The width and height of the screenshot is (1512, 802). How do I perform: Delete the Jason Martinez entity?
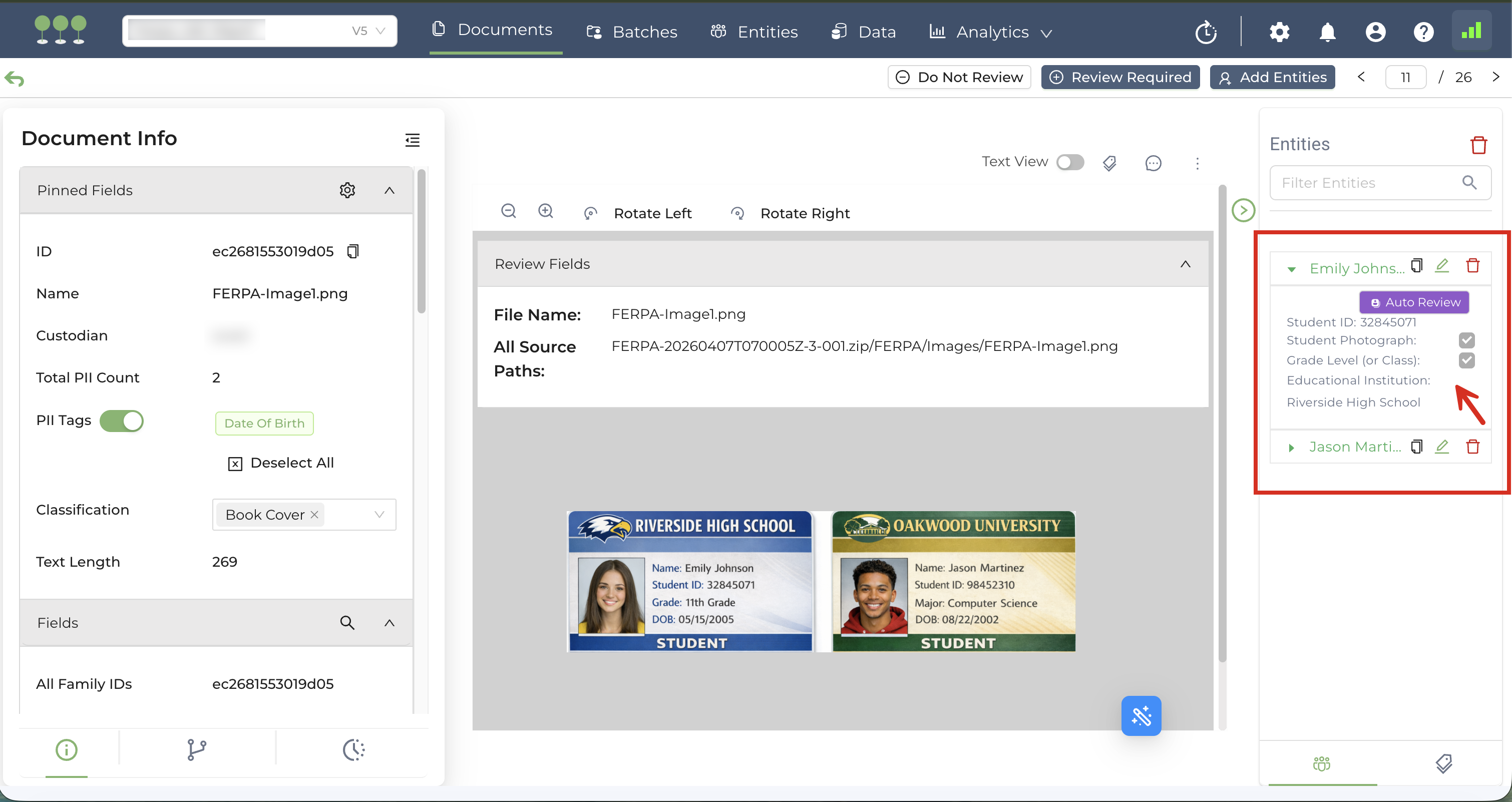(x=1472, y=447)
